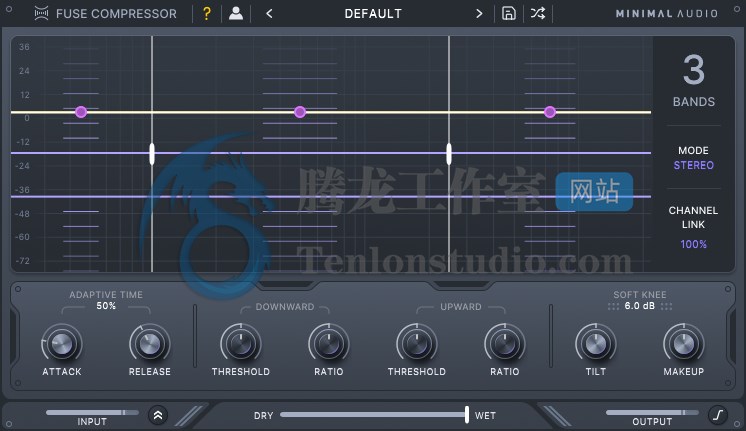Screen dimensions: 746x431
Task: Click the upper purple downward threshold line
Action: [331, 153]
